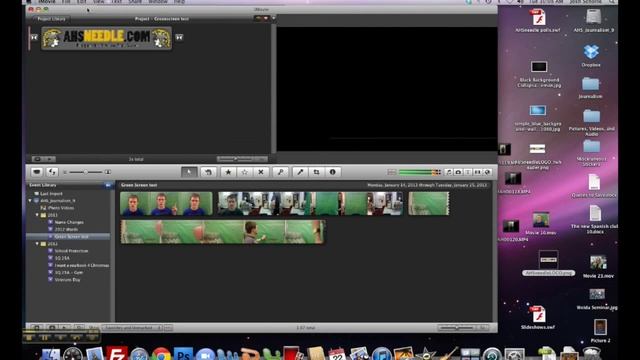This screenshot has width=640, height=360.
Task: Select I want a yearbook 4 Christmas event
Action: pos(82,265)
